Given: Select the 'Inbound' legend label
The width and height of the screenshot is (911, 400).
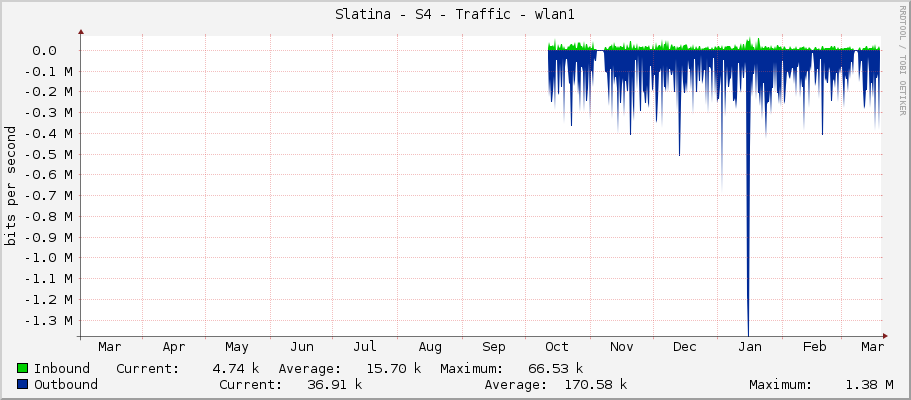Looking at the screenshot, I should coord(62,368).
